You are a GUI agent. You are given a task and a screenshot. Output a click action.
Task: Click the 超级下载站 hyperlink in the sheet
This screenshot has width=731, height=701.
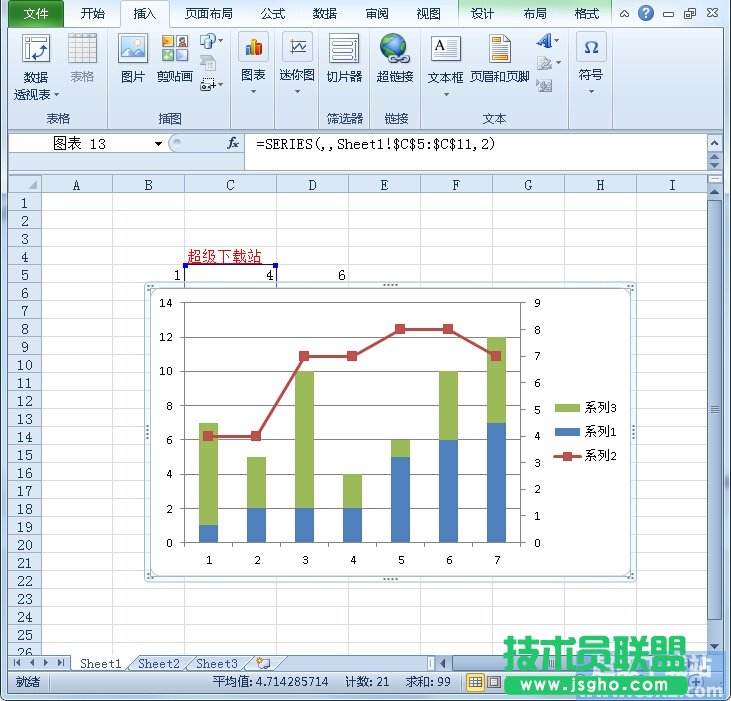[x=224, y=257]
